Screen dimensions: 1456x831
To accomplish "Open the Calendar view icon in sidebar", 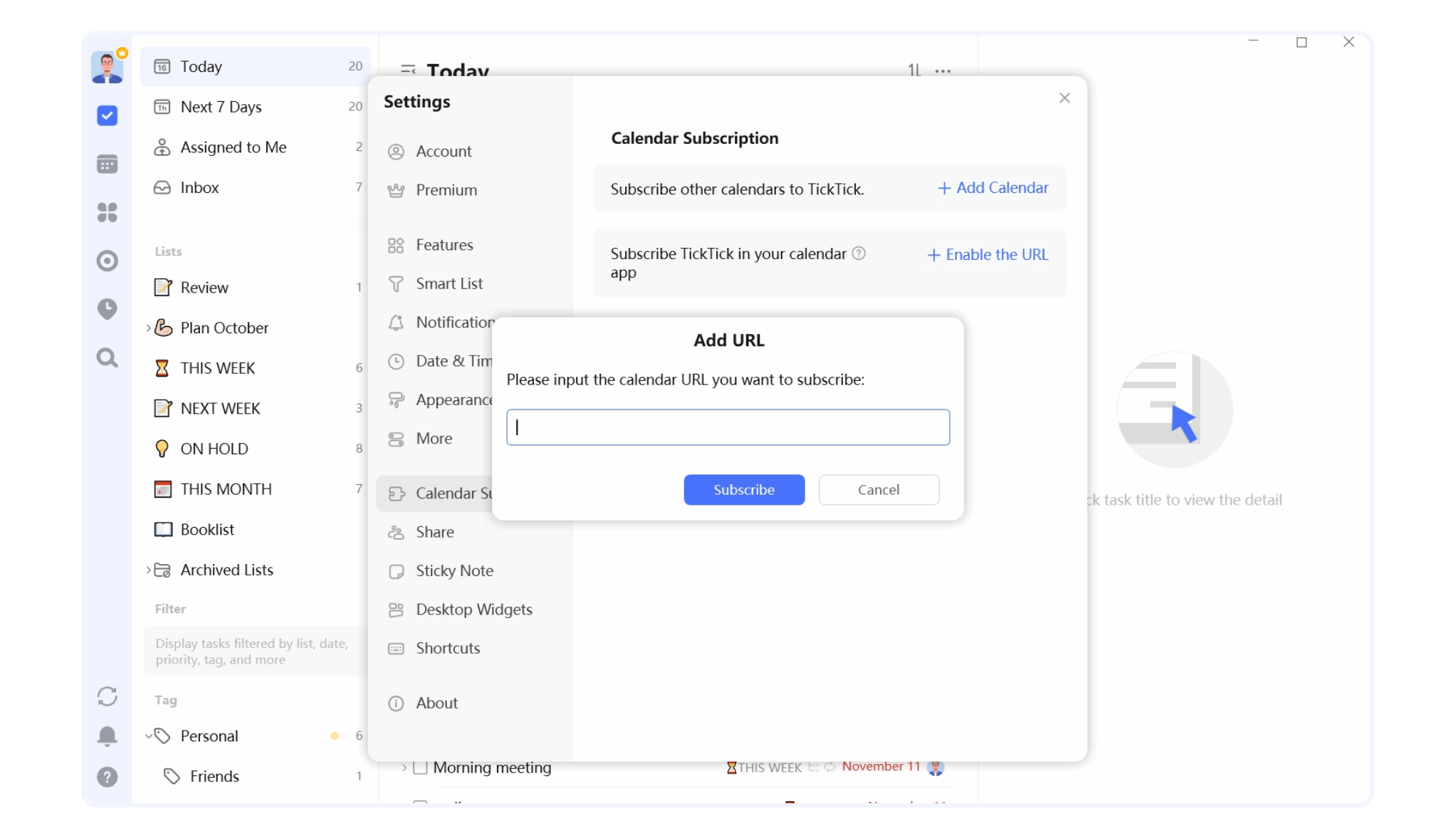I will point(108,164).
